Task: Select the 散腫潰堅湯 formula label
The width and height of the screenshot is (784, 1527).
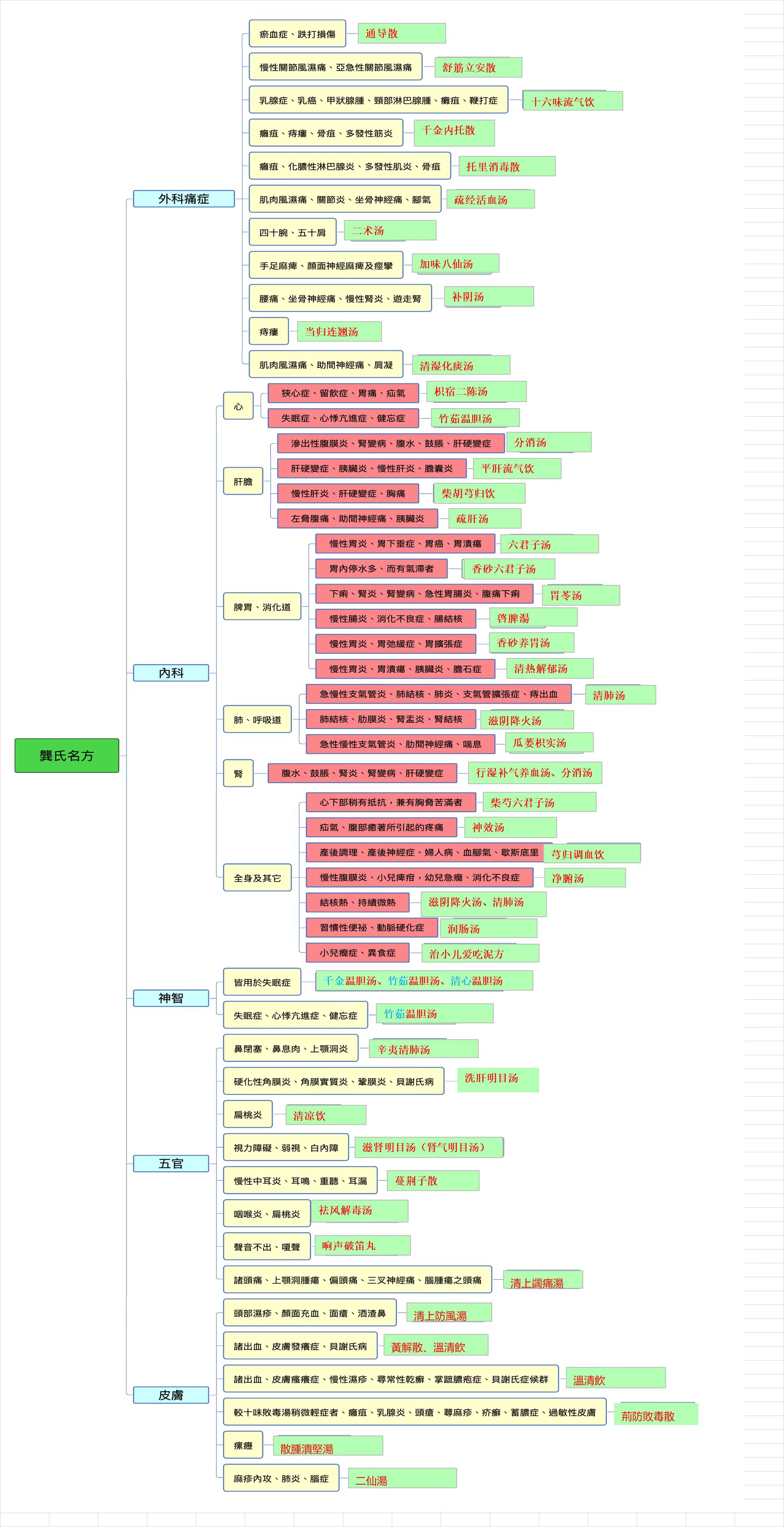Action: pyautogui.click(x=328, y=1446)
